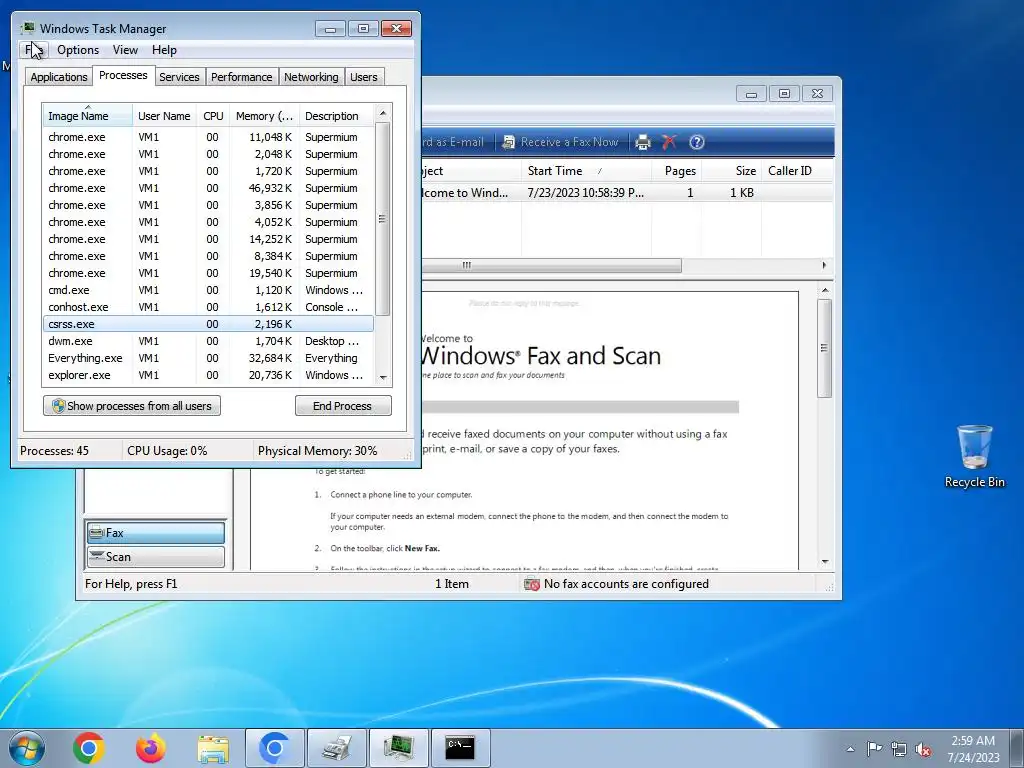Click the Command Prompt taskbar icon

point(461,748)
